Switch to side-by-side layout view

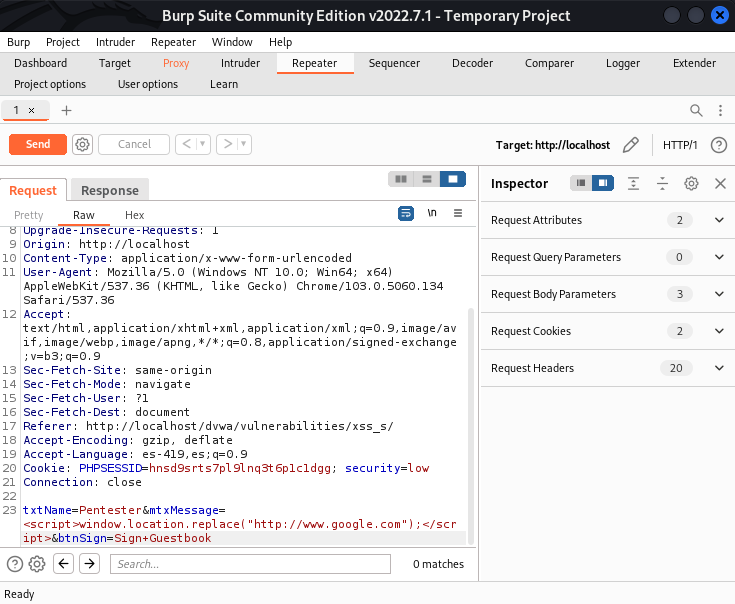point(401,179)
